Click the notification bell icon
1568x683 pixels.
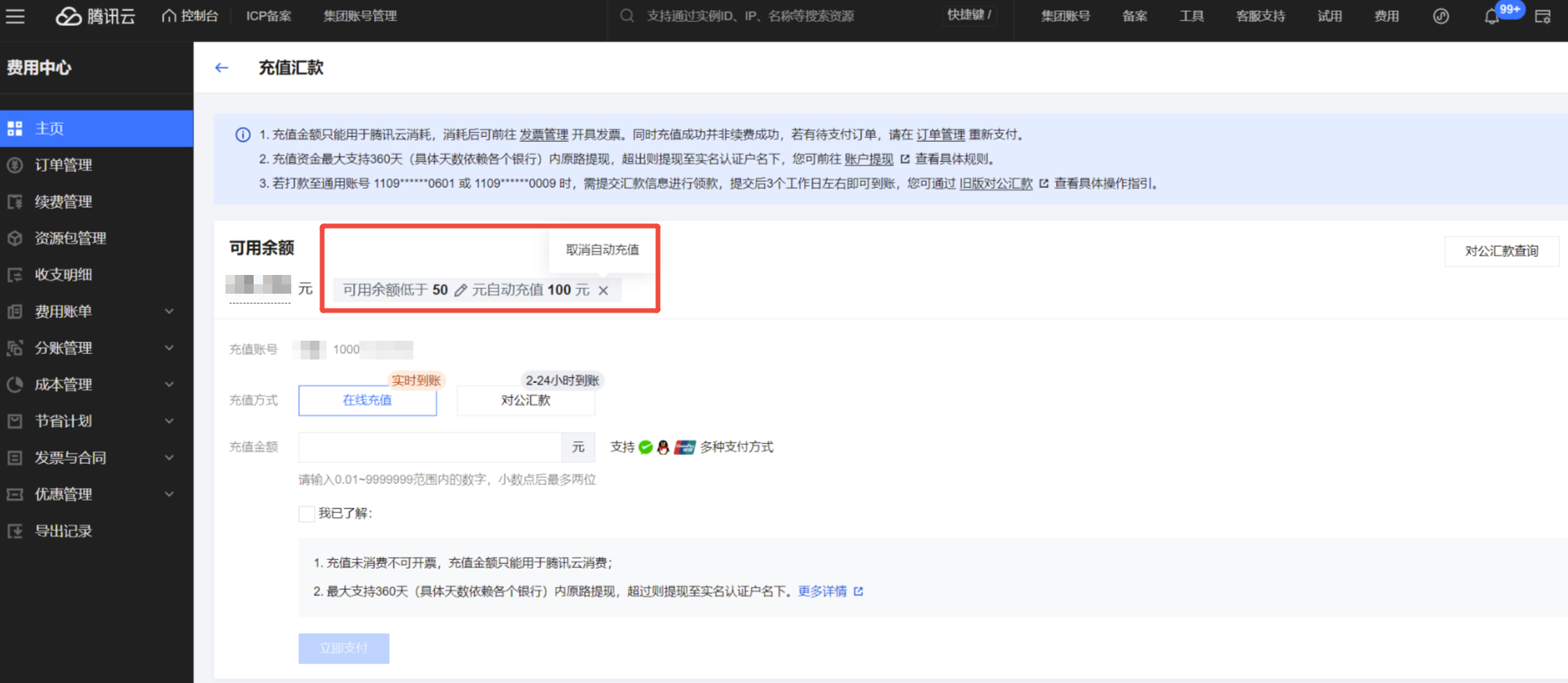click(1491, 16)
